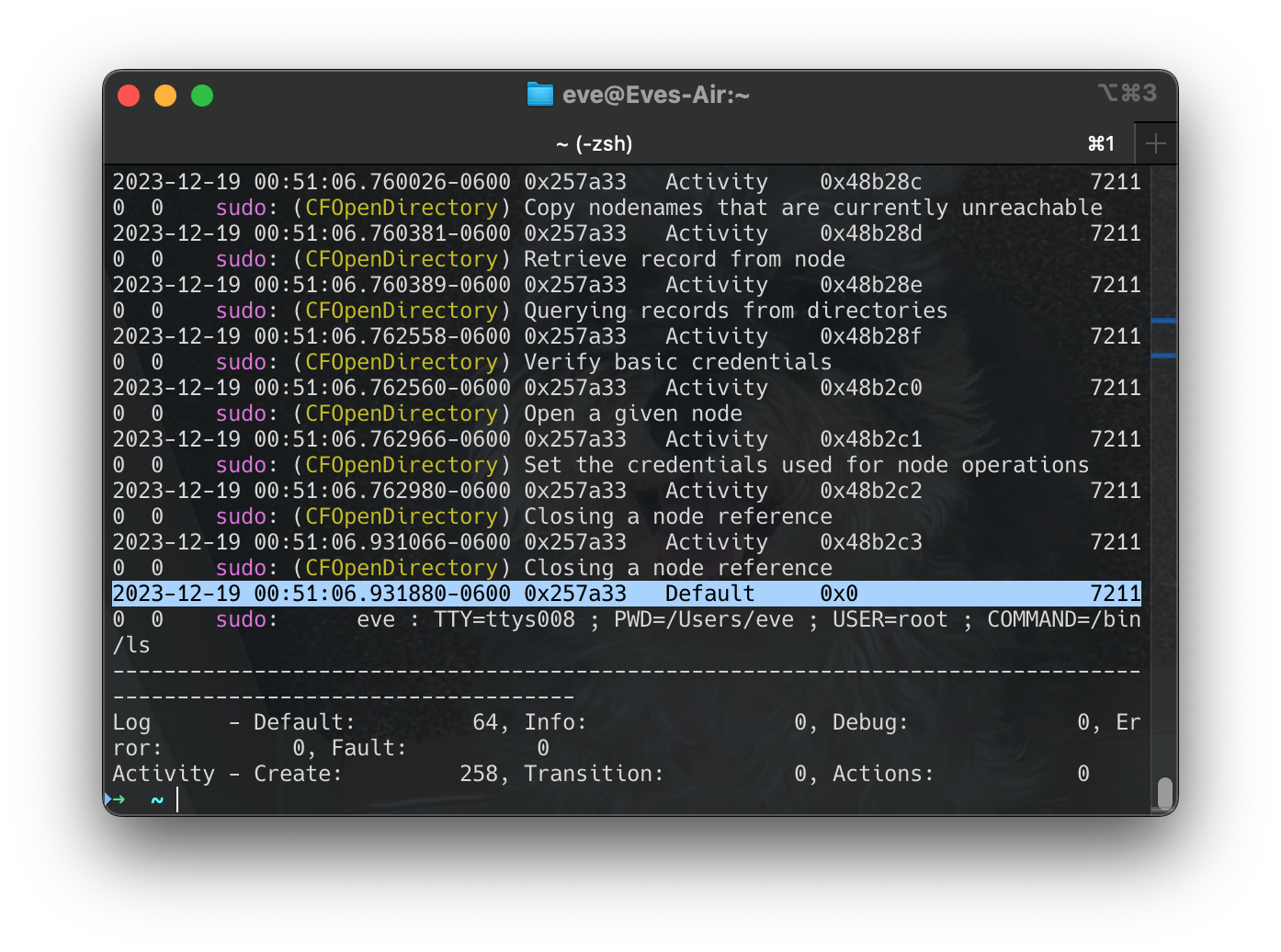This screenshot has width=1281, height=952.
Task: Click the blinking cursor on the prompt line
Action: point(176,800)
